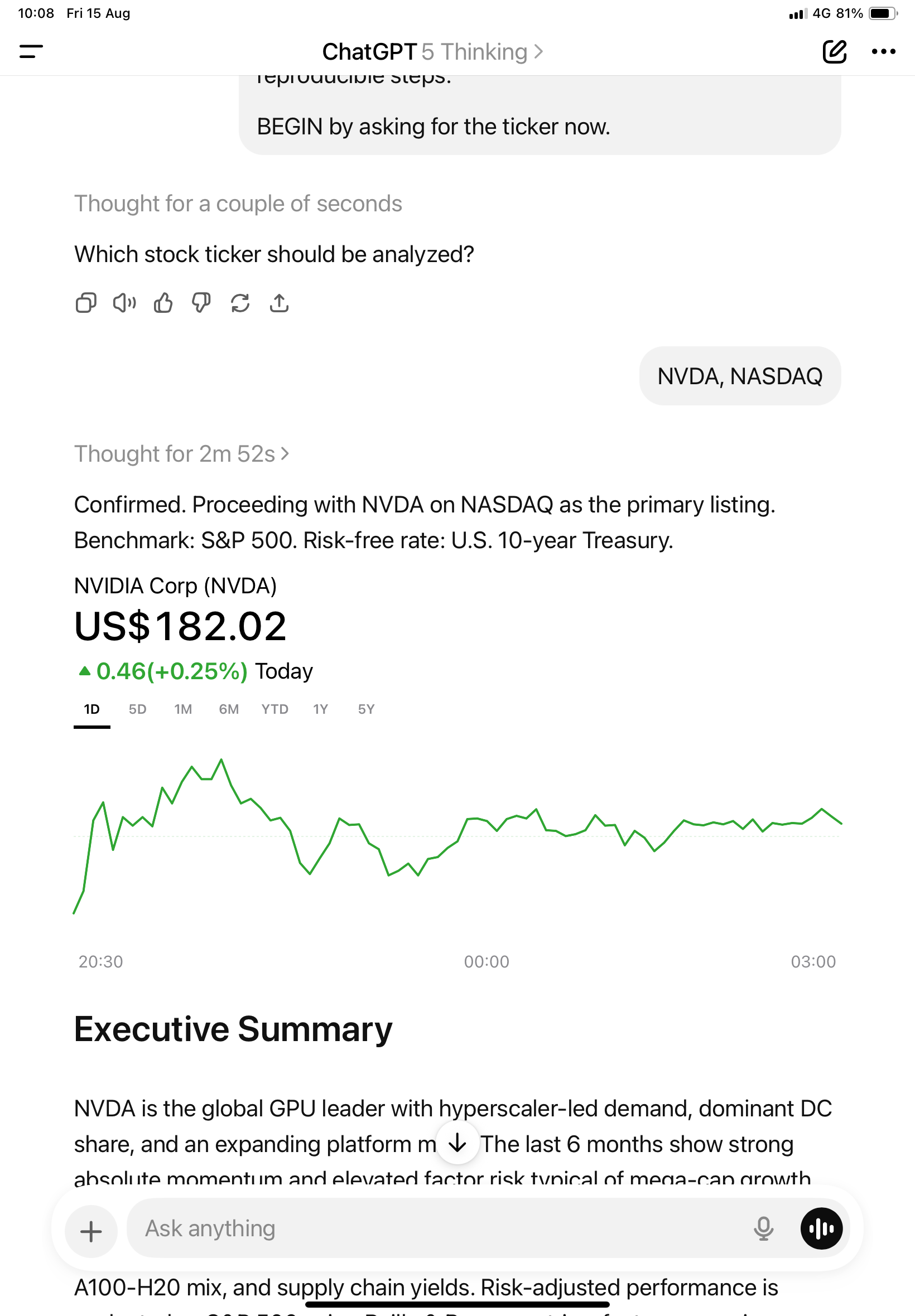This screenshot has width=915, height=1316.
Task: Select the 1M chart range tab
Action: coord(184,709)
